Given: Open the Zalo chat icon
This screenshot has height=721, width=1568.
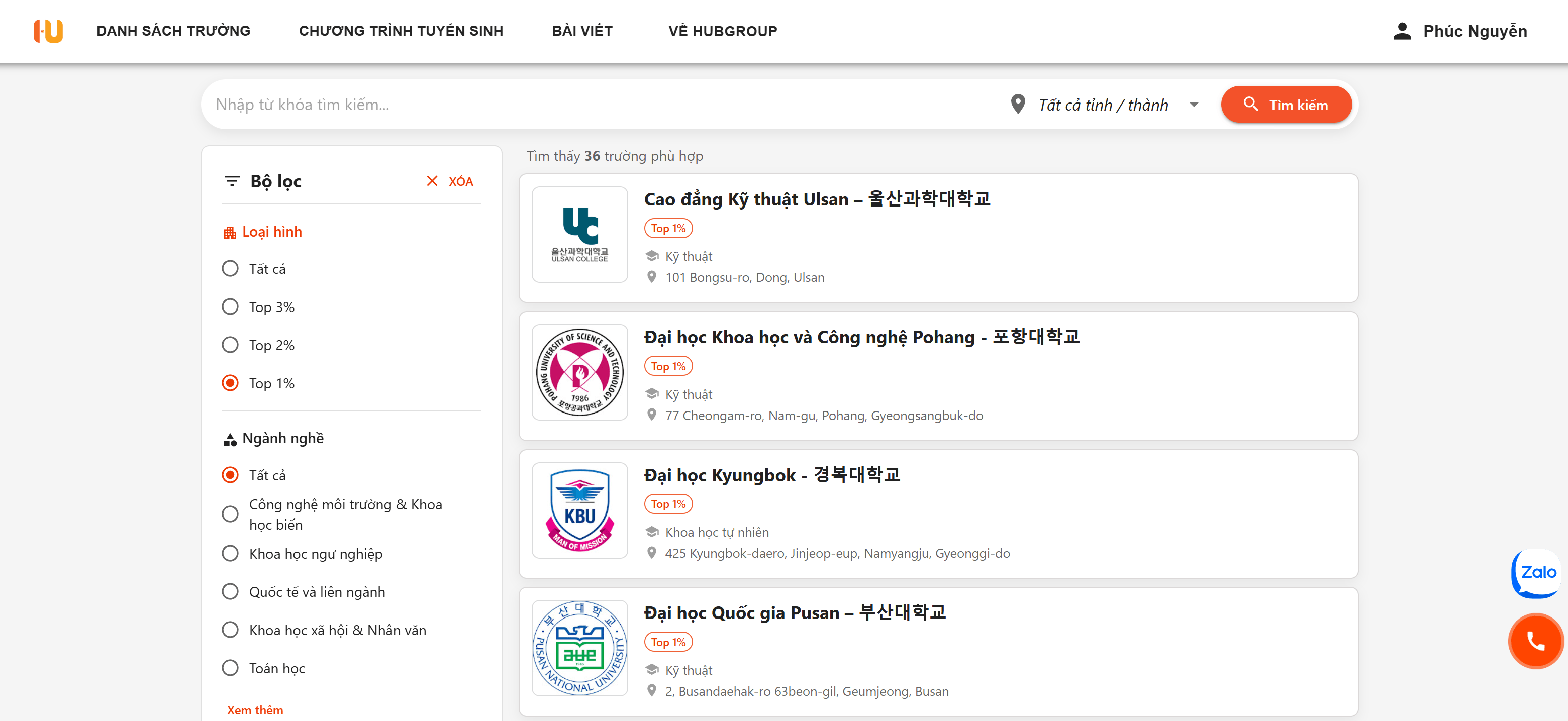Looking at the screenshot, I should pos(1537,573).
